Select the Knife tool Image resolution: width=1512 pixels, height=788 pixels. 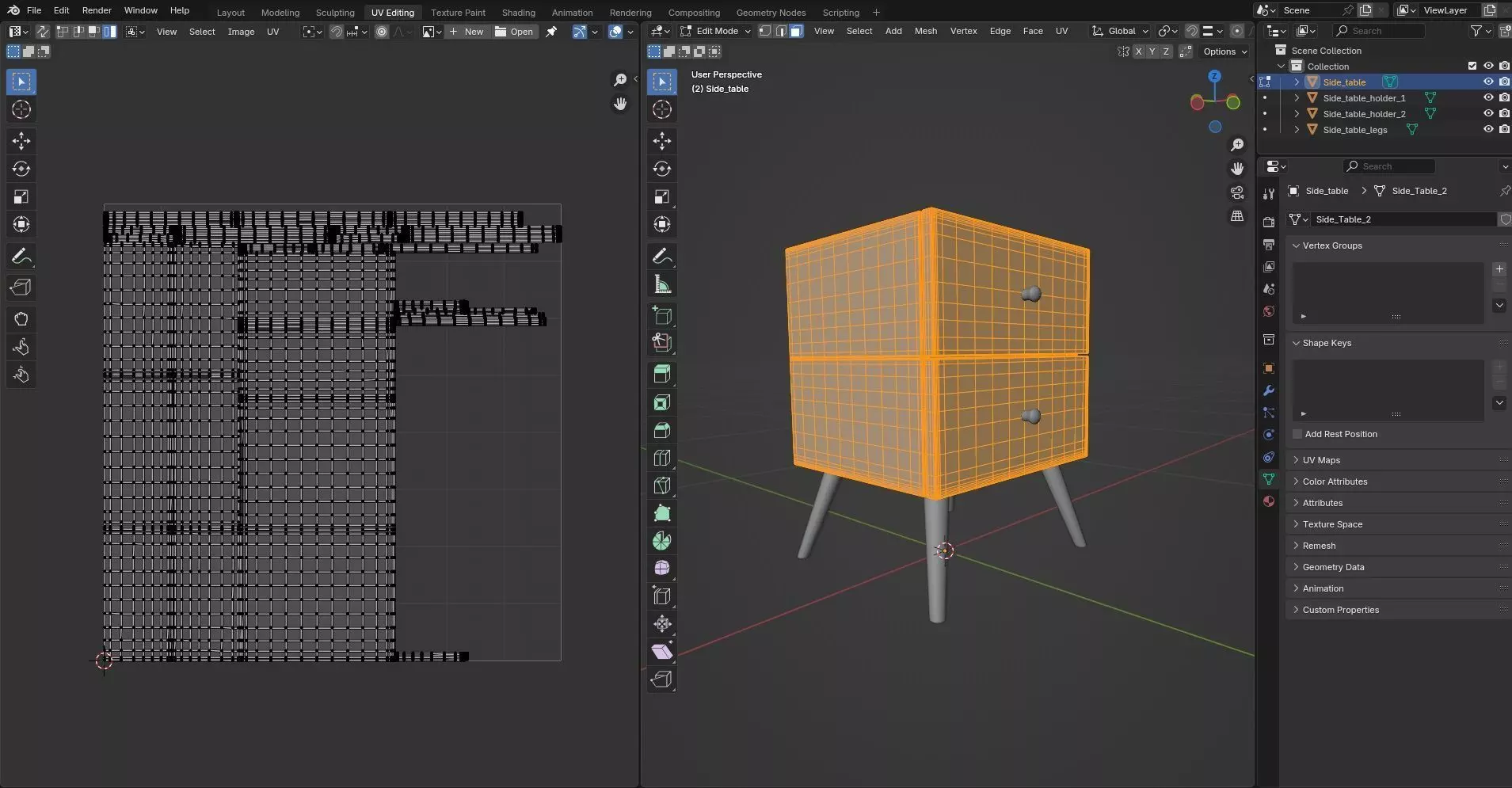coord(662,485)
